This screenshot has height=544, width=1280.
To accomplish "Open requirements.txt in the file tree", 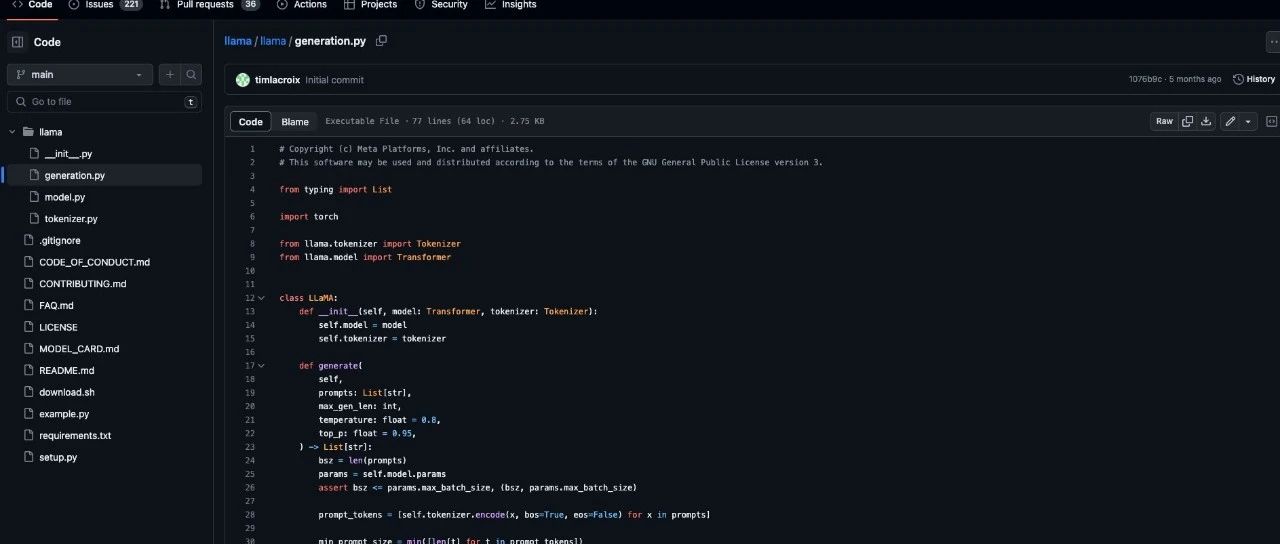I will tap(75, 436).
